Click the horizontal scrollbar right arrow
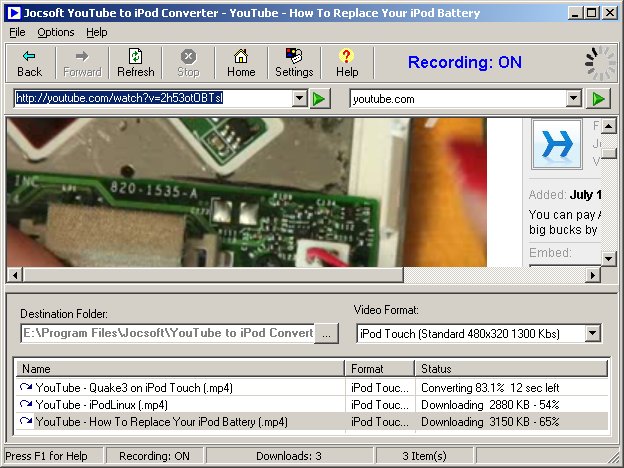 coord(593,275)
